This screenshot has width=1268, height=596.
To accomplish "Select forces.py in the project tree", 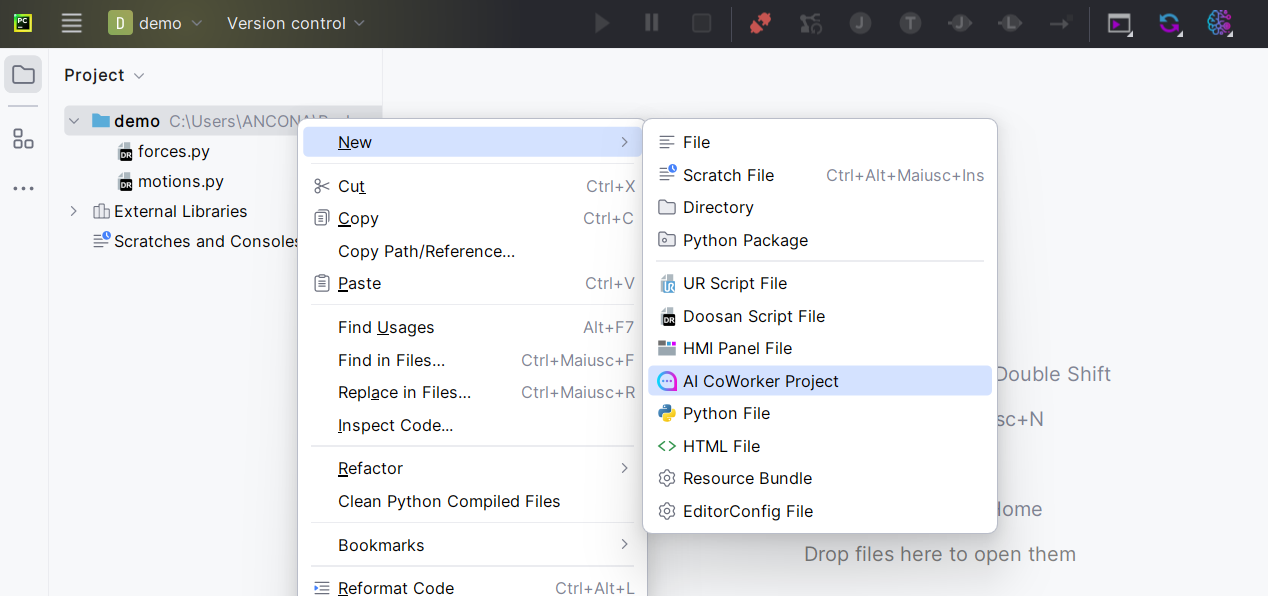I will pos(173,152).
